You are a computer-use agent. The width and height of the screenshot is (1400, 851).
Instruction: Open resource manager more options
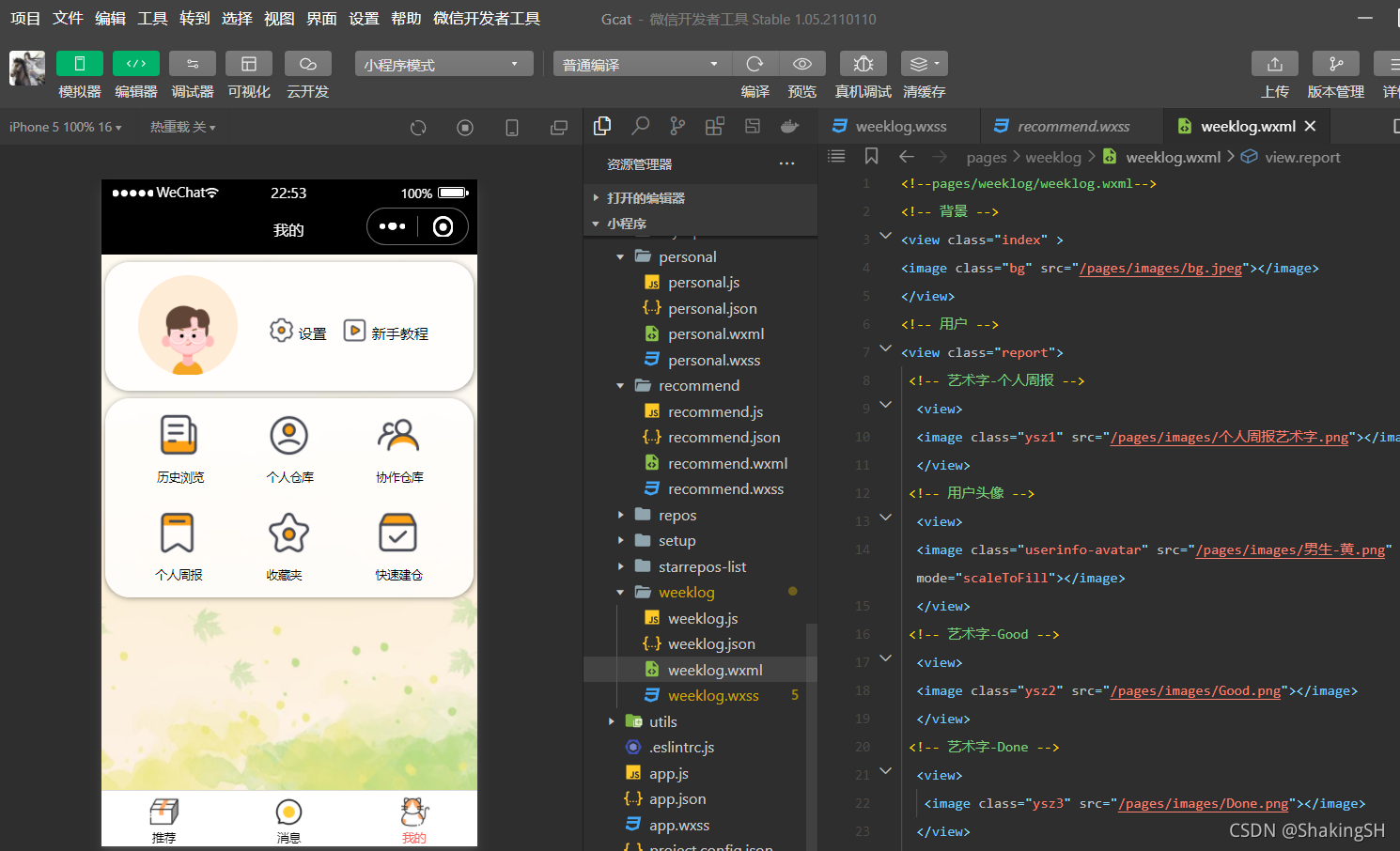point(786,163)
